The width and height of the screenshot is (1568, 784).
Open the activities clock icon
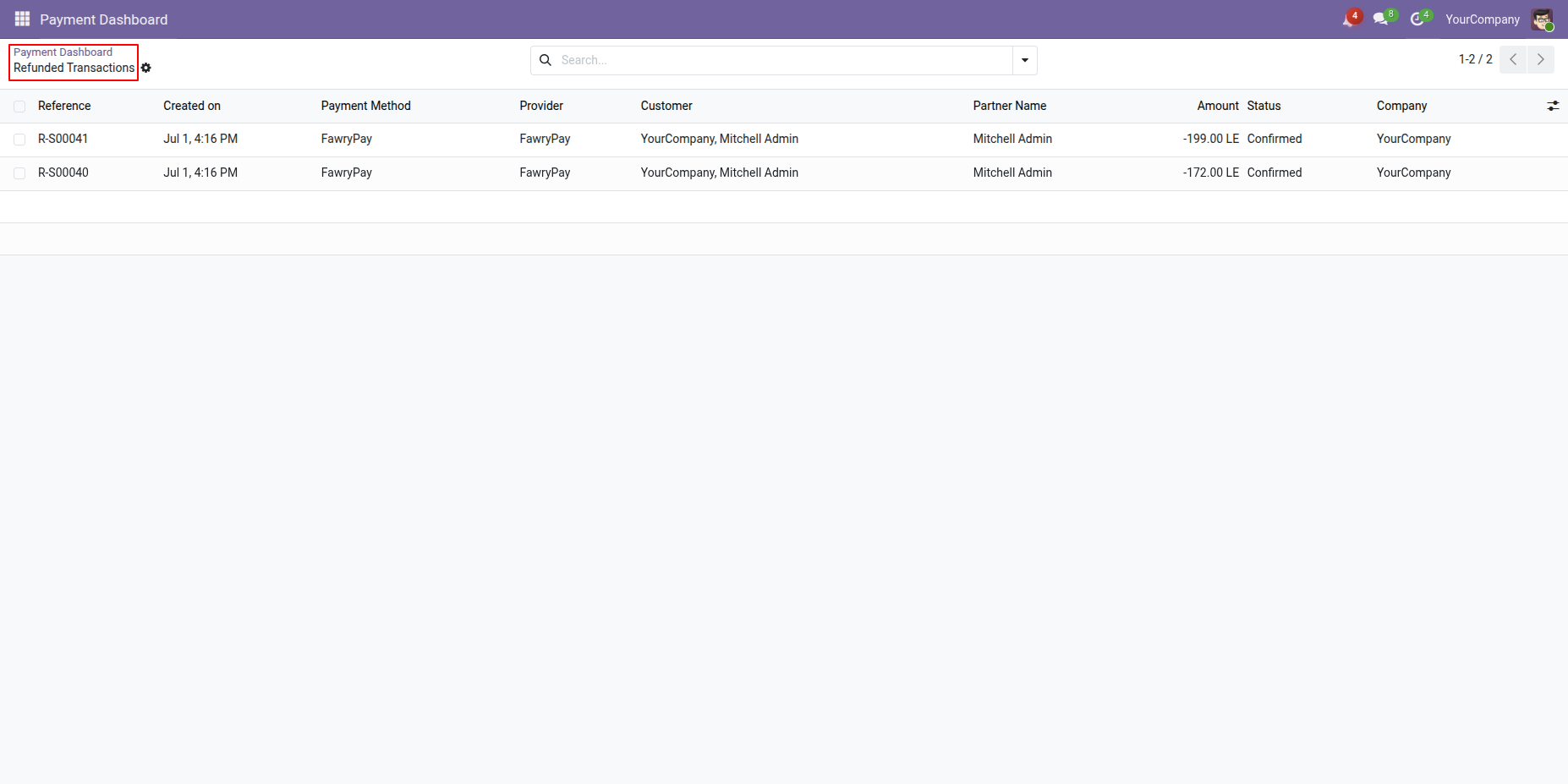point(1417,19)
